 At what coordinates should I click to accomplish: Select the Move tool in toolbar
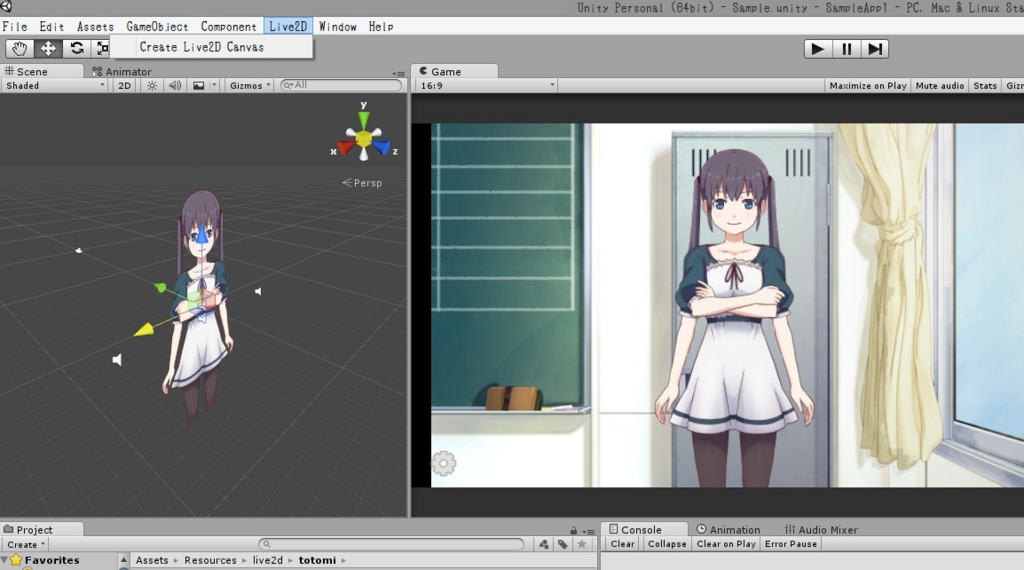48,48
